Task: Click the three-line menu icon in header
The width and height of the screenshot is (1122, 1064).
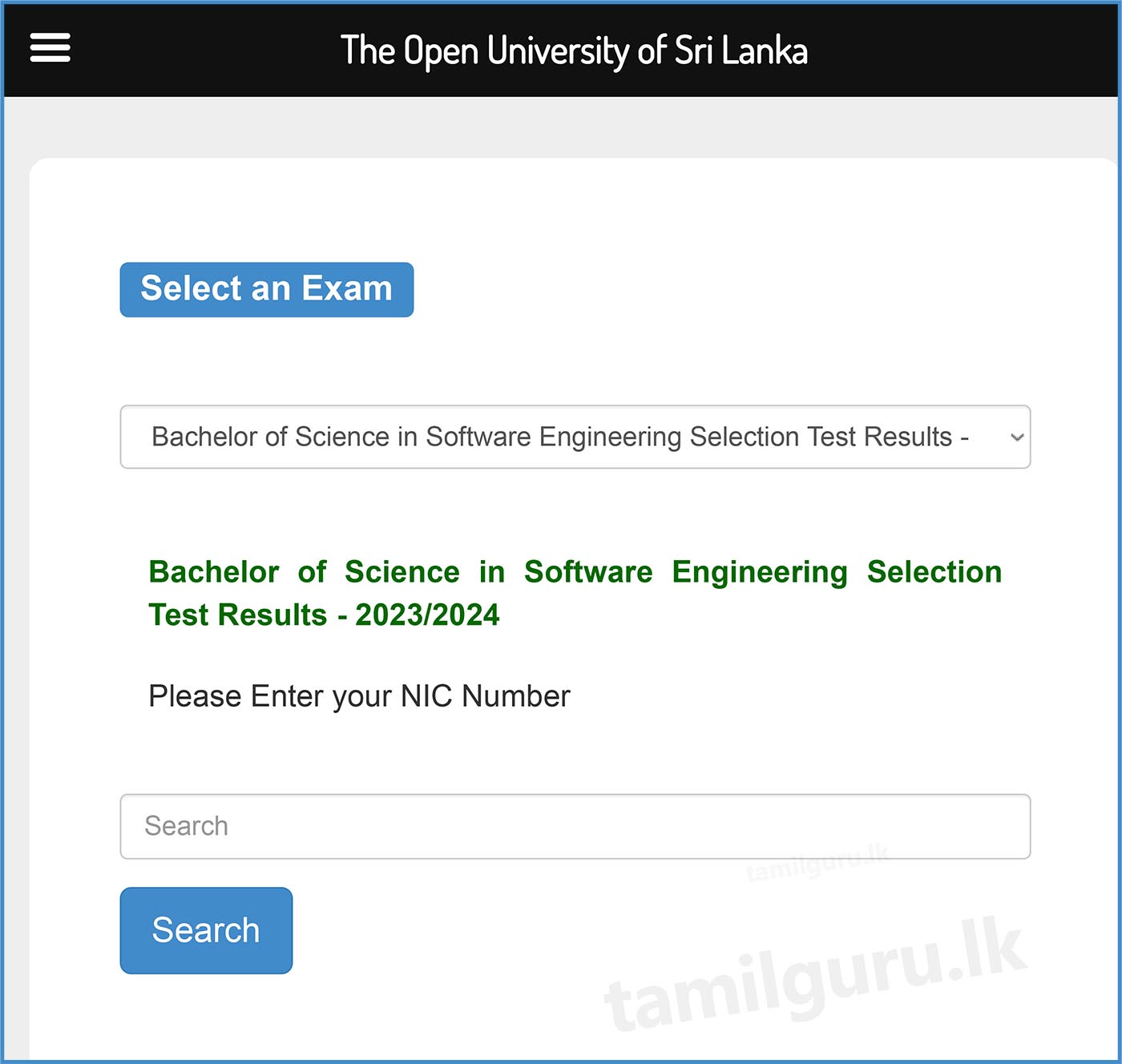Action: coord(50,48)
